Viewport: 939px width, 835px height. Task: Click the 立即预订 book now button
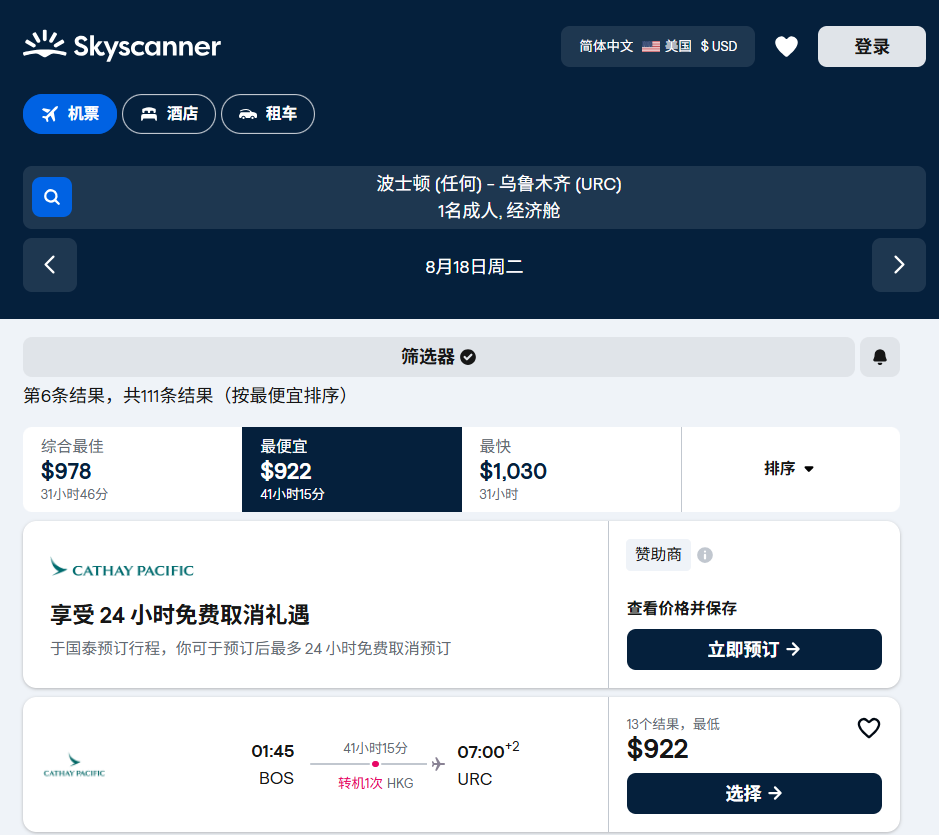point(754,650)
